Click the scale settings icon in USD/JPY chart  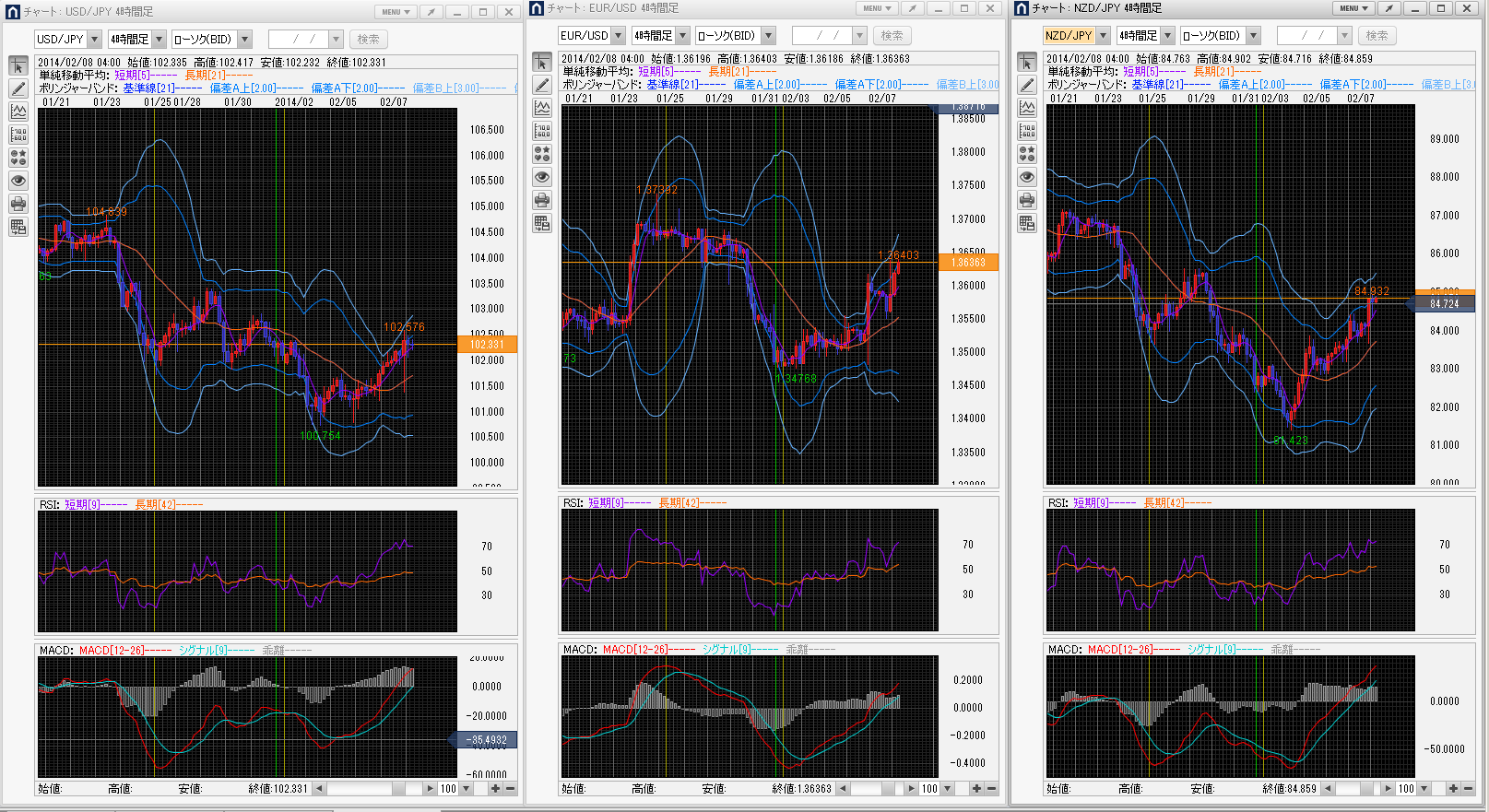click(x=18, y=135)
